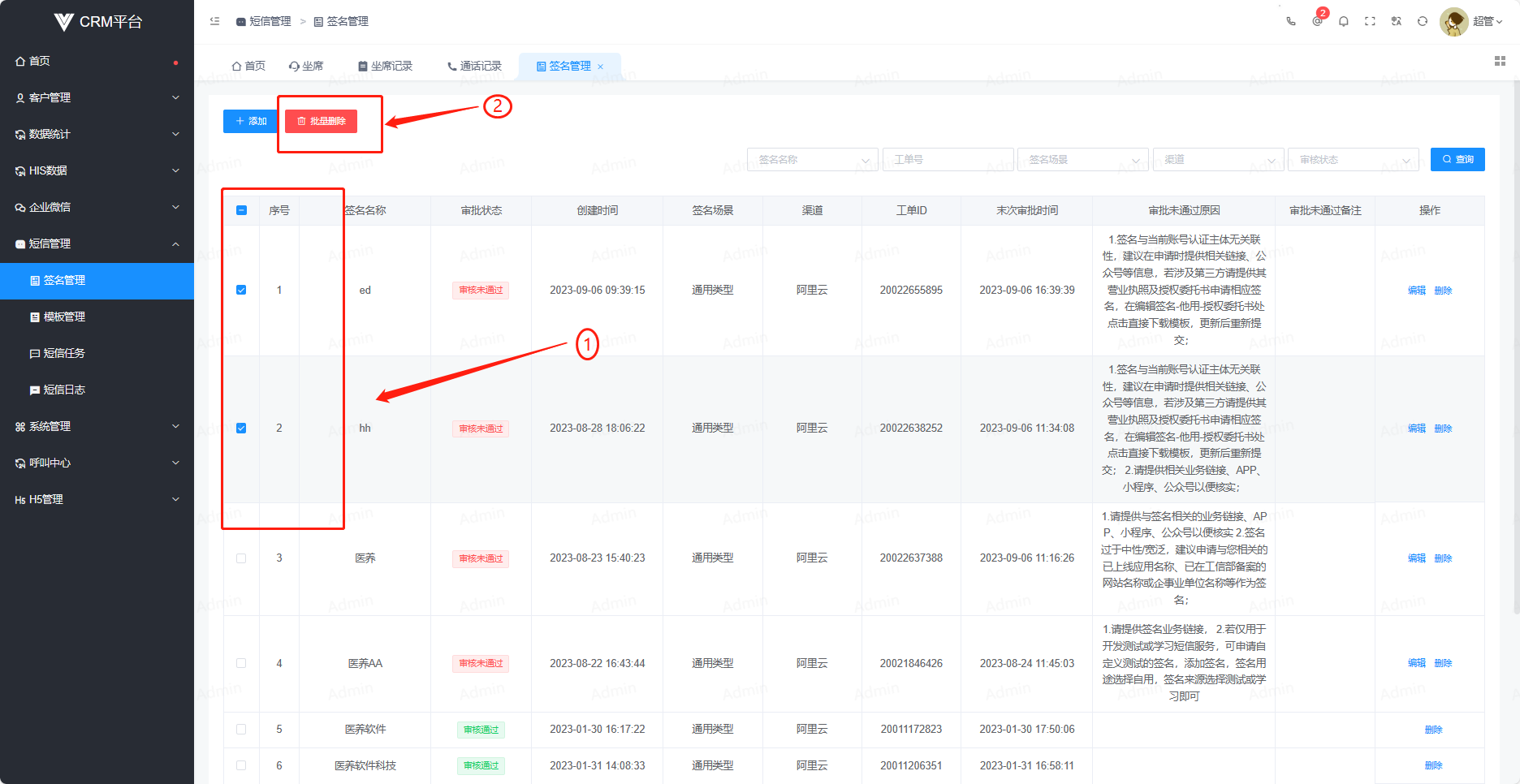Uncheck the checkbox for row ed

pos(241,290)
